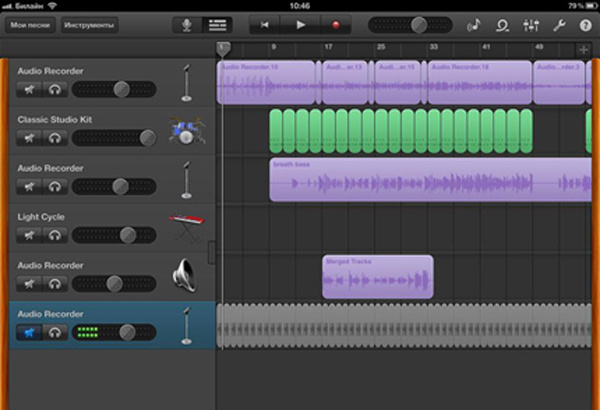Tap bar 17 on the ruler
This screenshot has width=600, height=410.
[x=328, y=47]
